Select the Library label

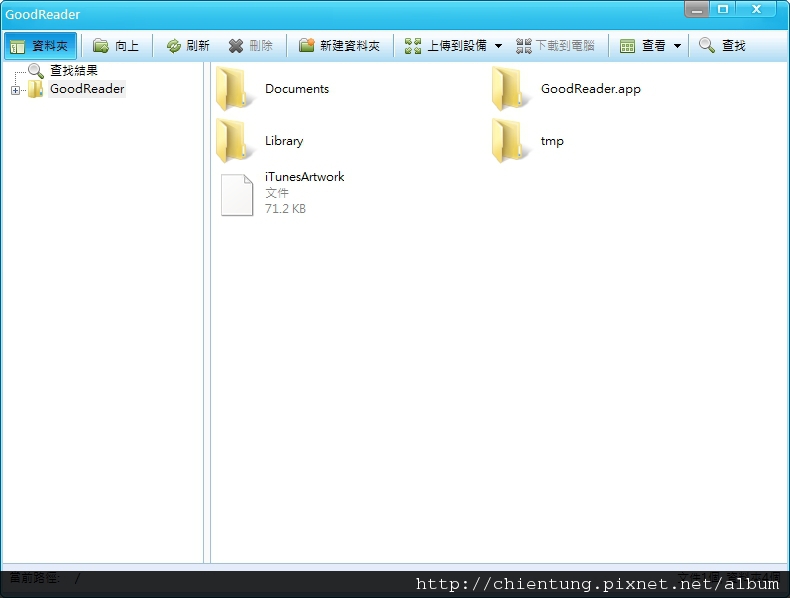tap(284, 141)
